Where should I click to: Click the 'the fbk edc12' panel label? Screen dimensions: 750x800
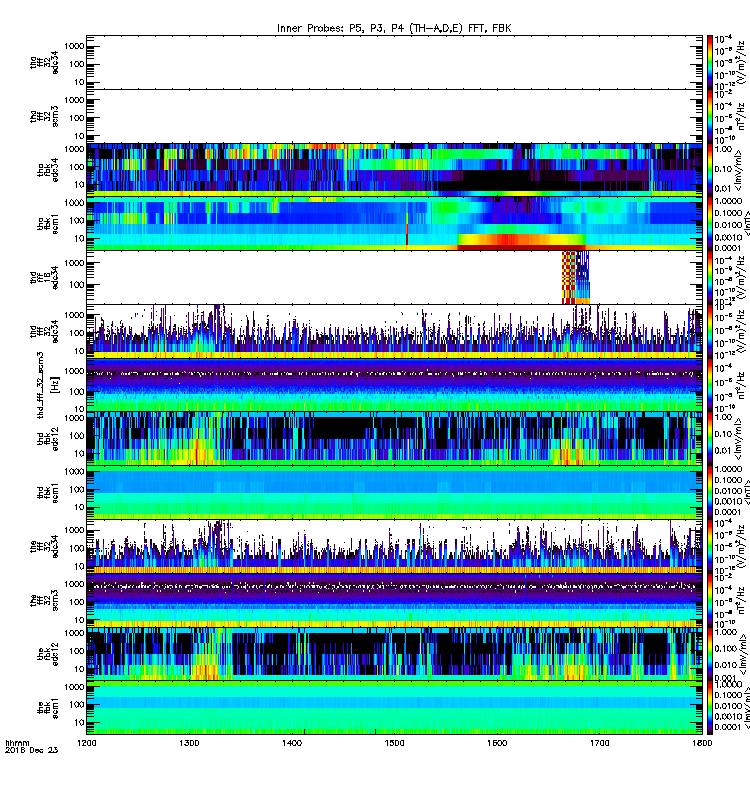coord(48,654)
